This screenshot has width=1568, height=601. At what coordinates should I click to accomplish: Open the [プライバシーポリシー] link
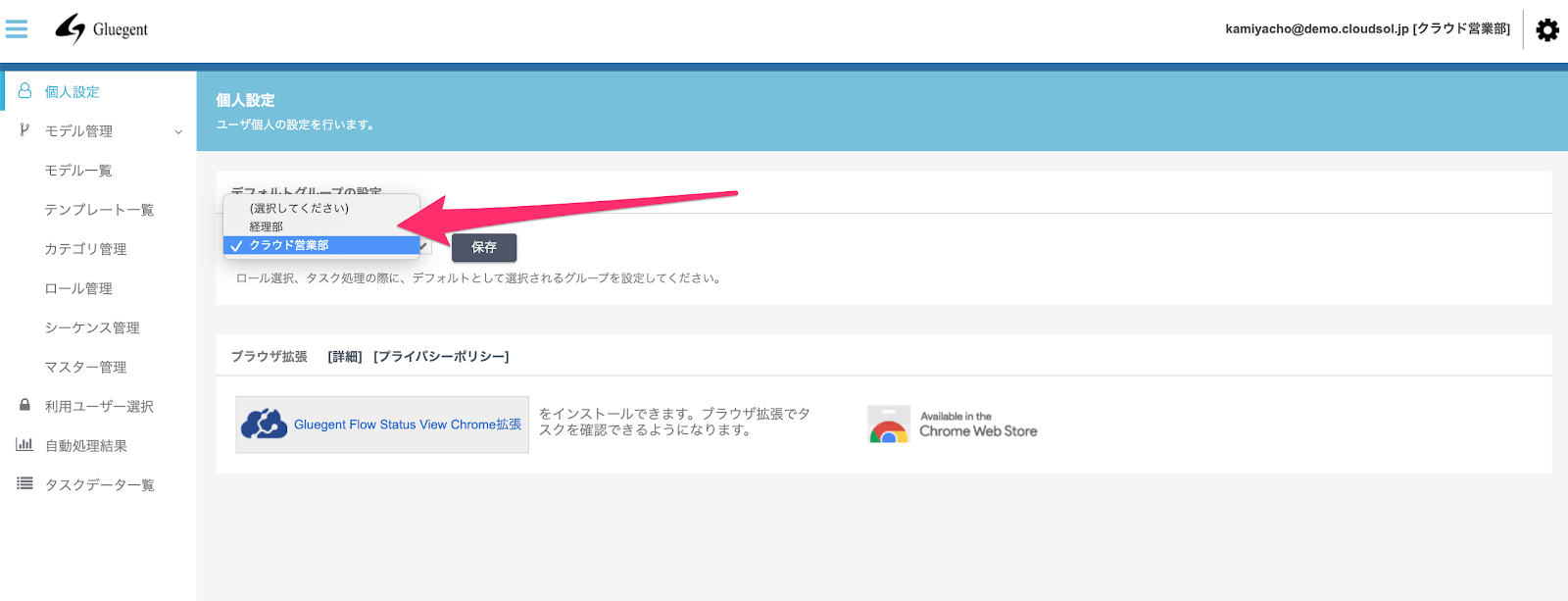[441, 357]
